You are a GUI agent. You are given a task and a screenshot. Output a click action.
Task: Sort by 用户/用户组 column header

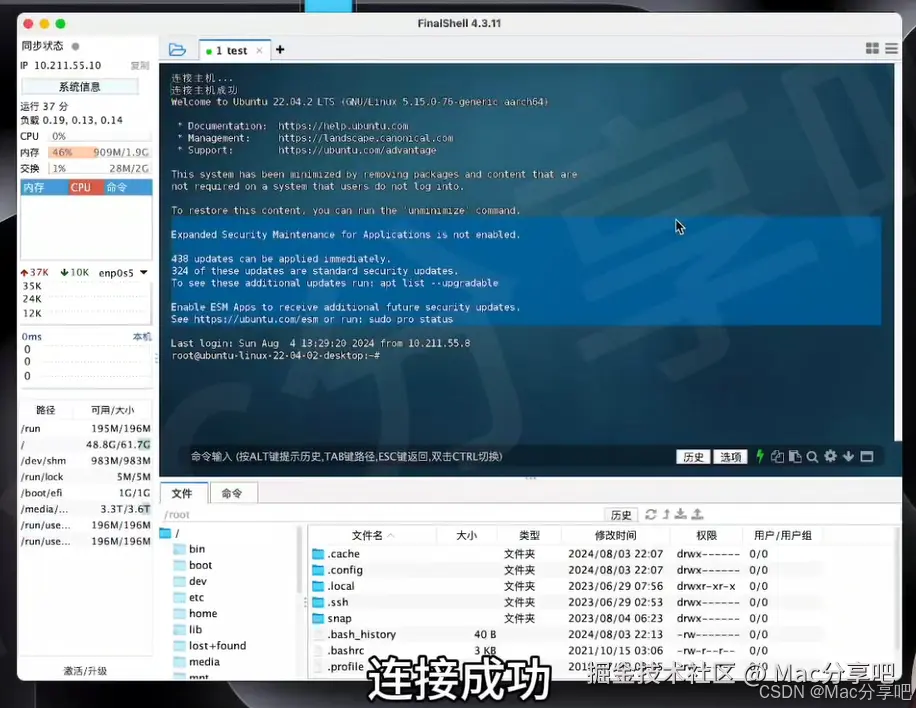click(x=783, y=535)
